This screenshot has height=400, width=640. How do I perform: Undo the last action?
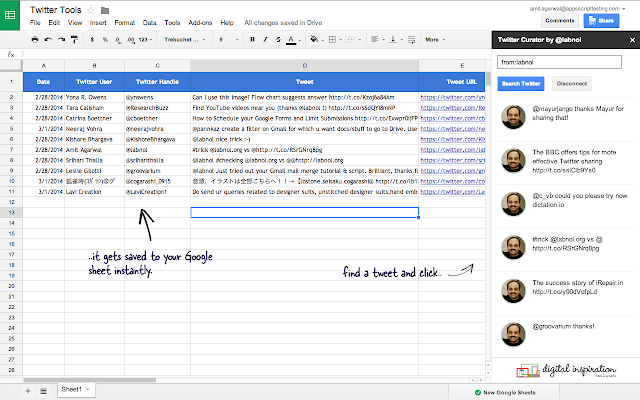click(x=48, y=40)
